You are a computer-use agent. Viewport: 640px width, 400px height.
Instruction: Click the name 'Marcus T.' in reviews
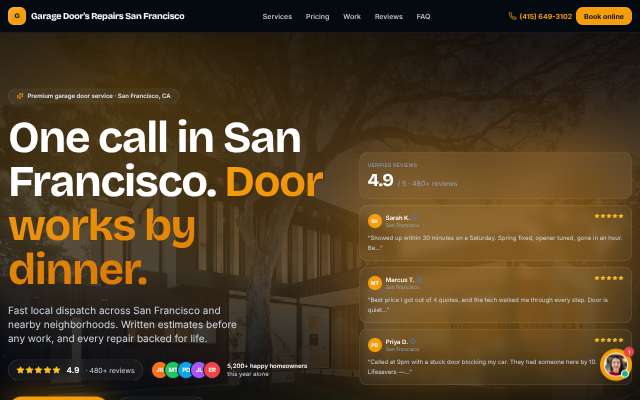(x=400, y=280)
